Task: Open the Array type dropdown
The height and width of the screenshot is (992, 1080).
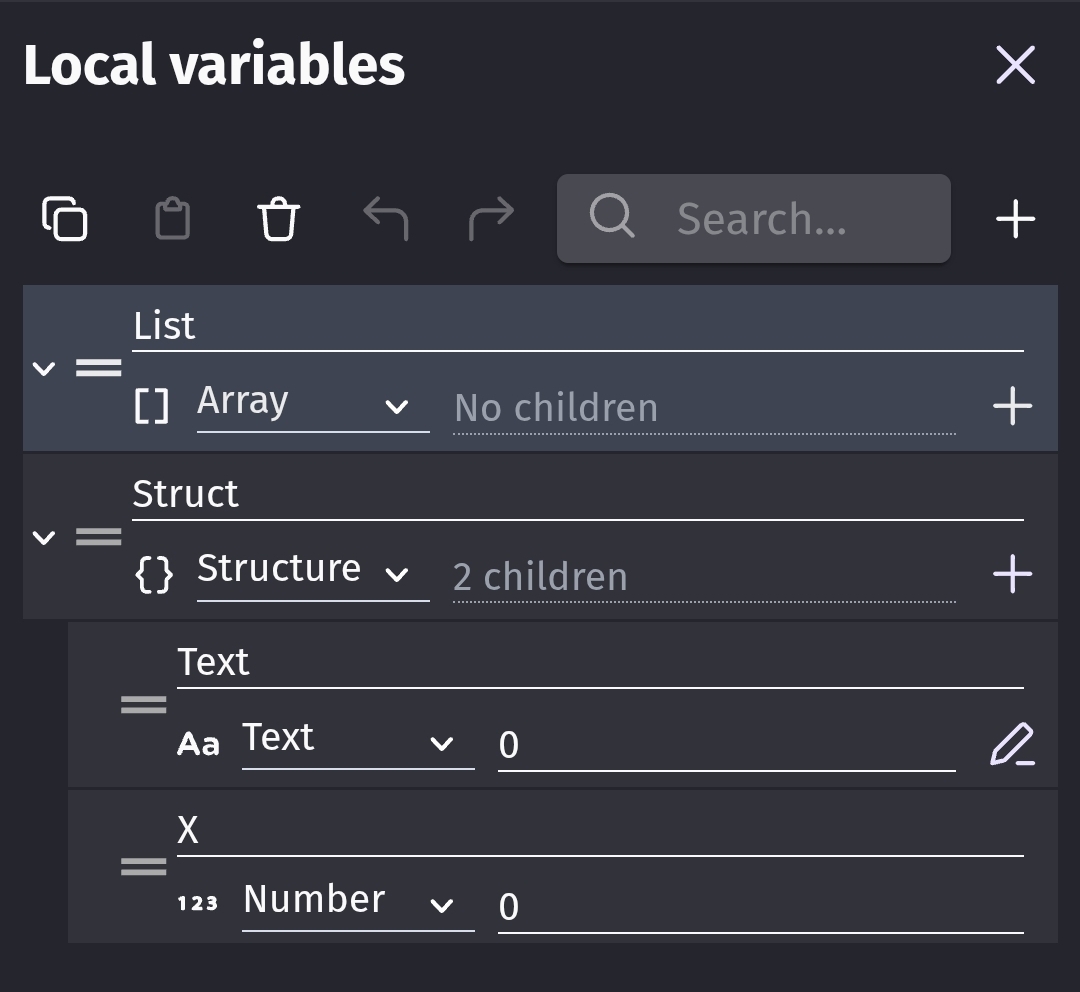Action: coord(312,405)
